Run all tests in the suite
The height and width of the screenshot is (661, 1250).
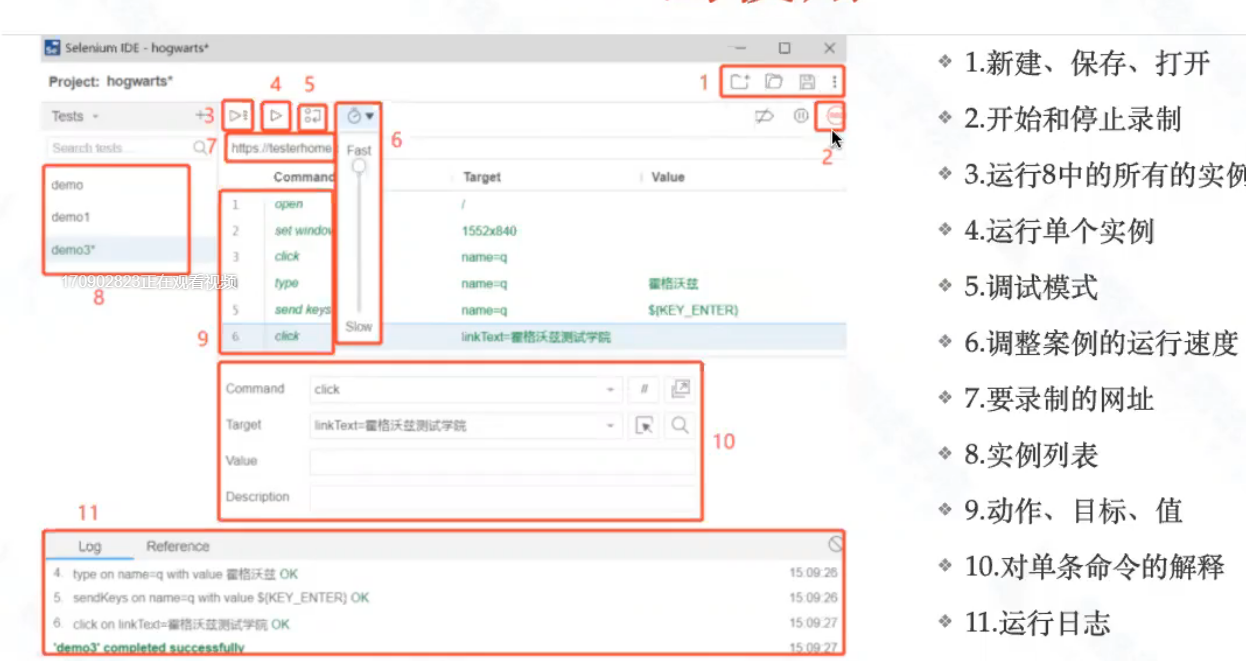click(x=238, y=116)
